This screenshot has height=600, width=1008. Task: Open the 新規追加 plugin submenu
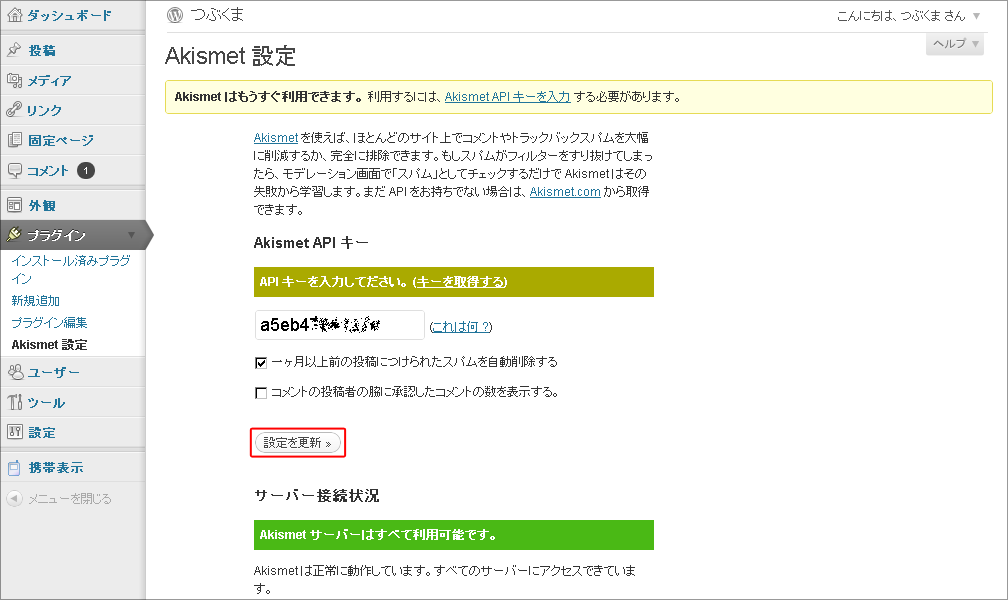pos(35,300)
